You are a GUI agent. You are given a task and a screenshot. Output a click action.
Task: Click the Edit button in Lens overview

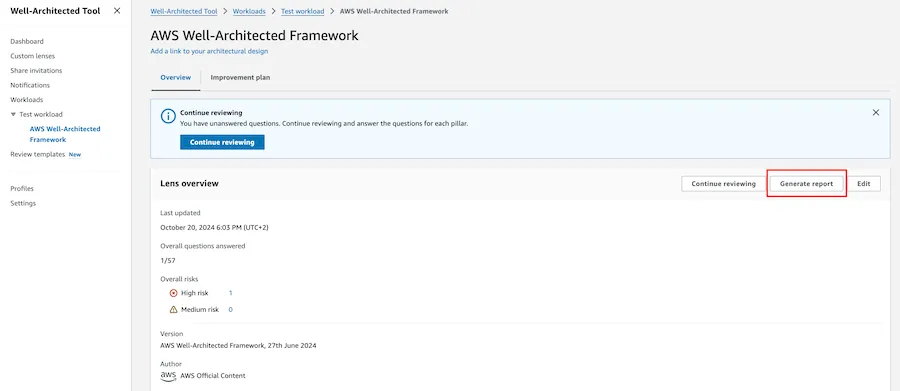[x=864, y=184]
